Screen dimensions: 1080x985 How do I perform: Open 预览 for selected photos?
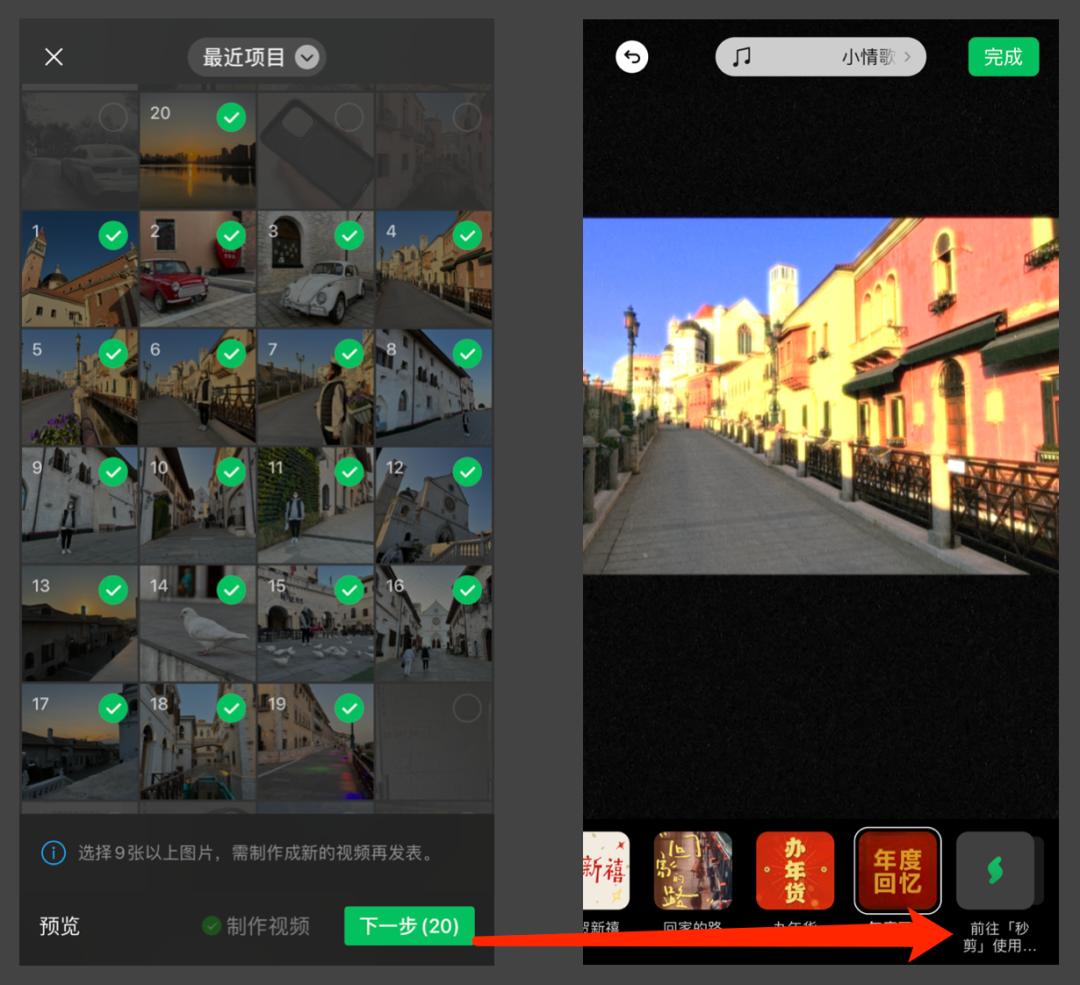59,926
